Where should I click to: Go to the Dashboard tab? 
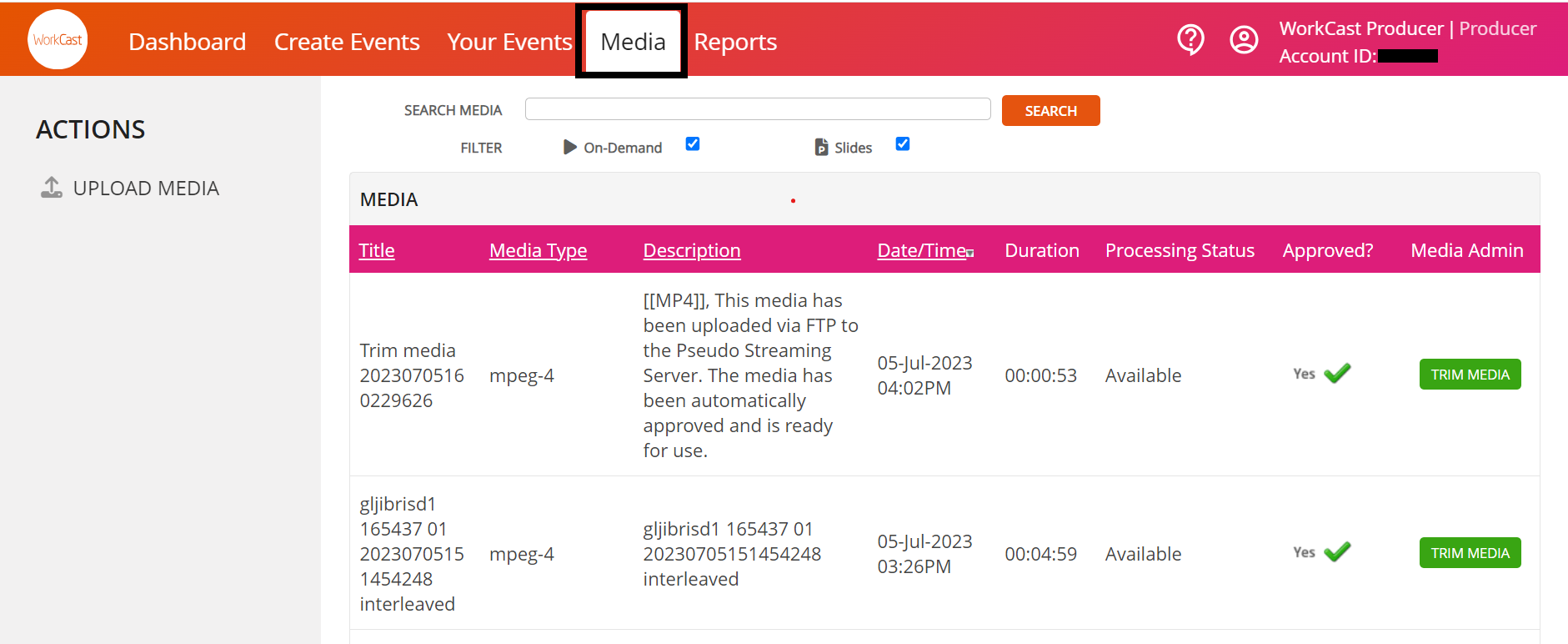click(x=188, y=42)
